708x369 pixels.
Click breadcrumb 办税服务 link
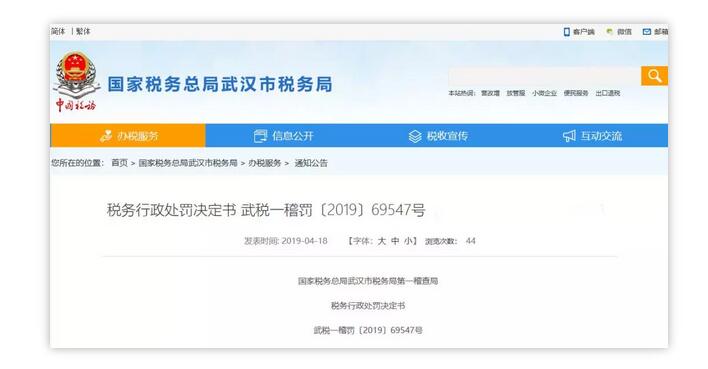tap(265, 163)
